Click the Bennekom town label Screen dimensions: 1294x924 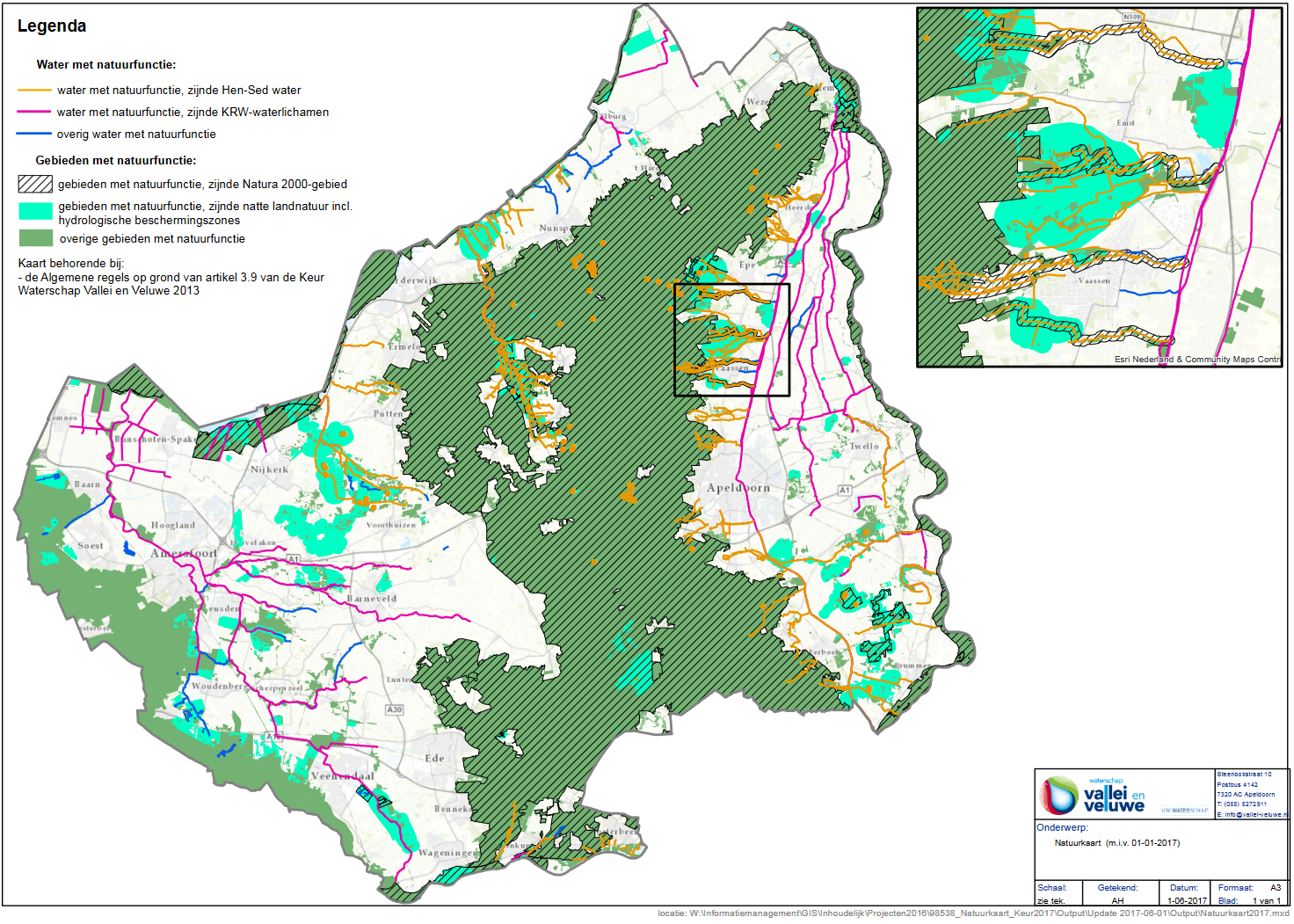(x=453, y=809)
